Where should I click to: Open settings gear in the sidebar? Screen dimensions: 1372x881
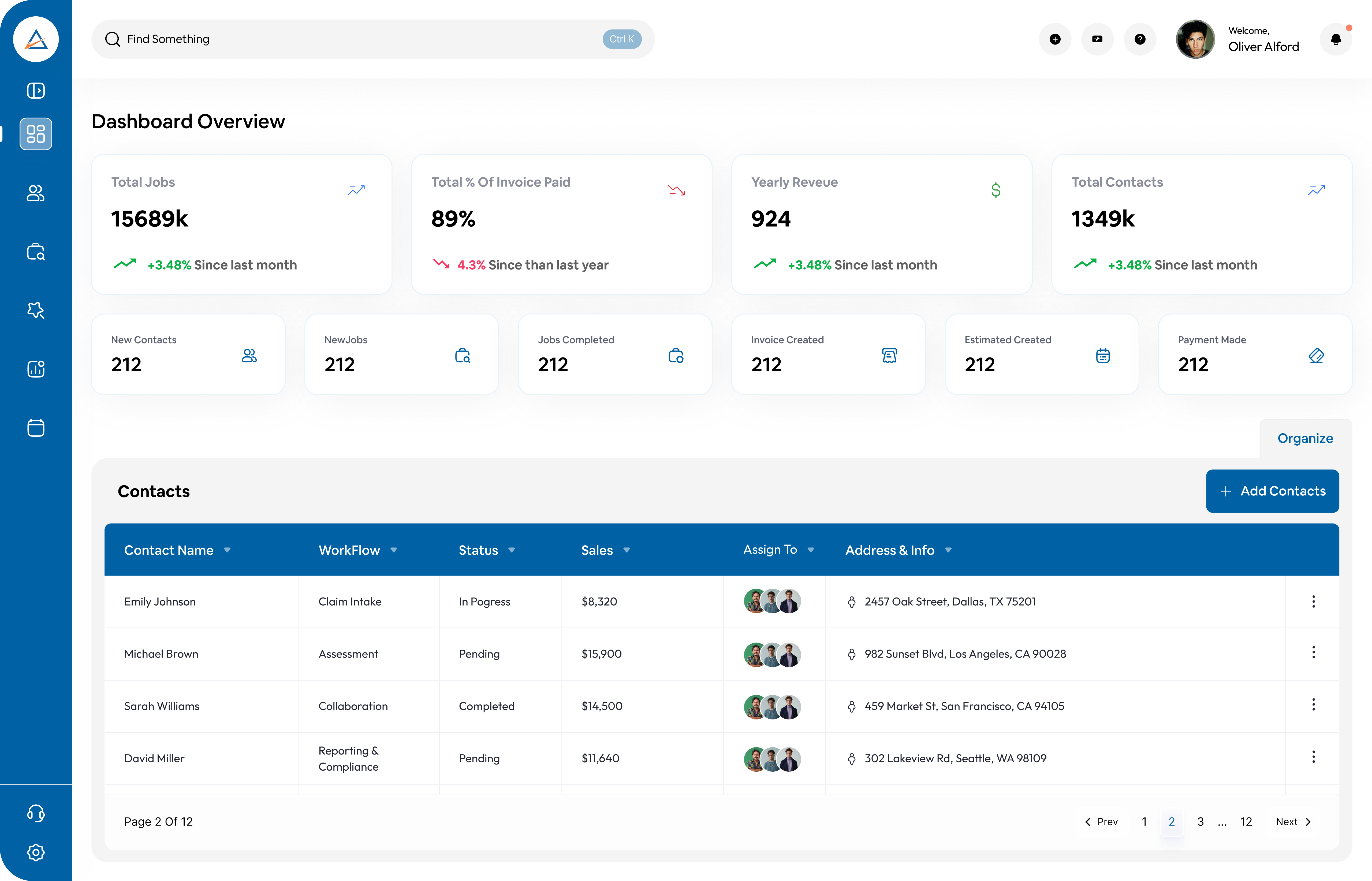(x=35, y=852)
